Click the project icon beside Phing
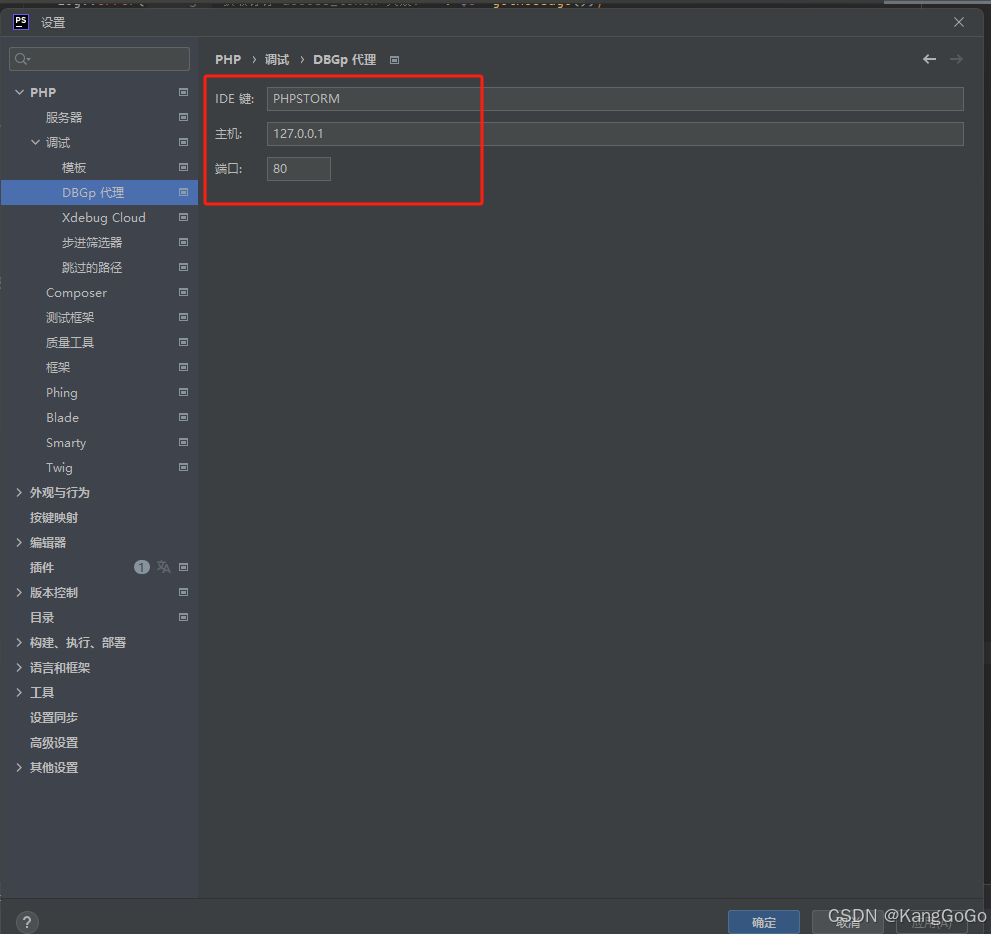This screenshot has width=991, height=934. click(x=183, y=392)
